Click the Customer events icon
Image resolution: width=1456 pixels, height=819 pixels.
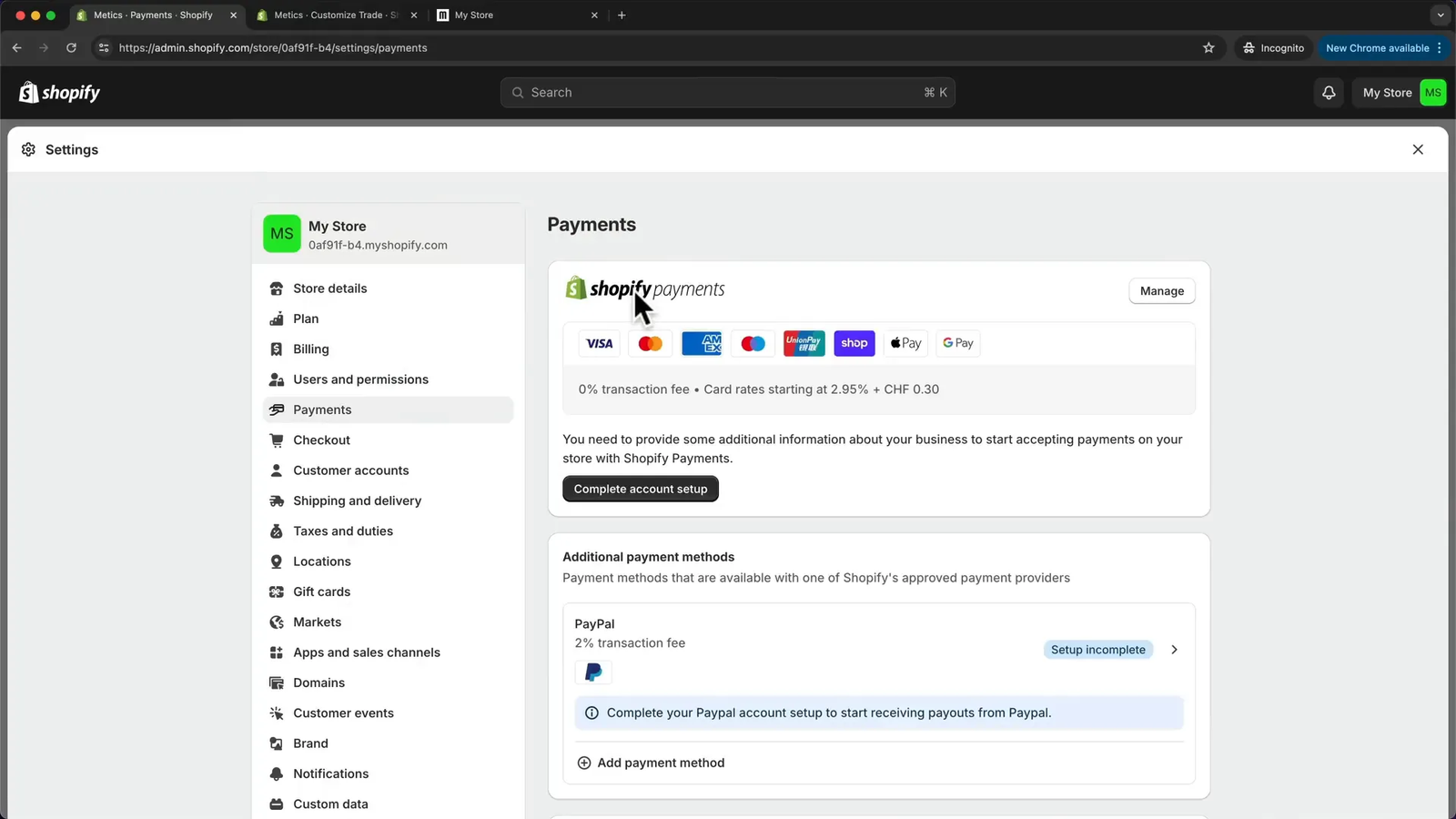(x=277, y=713)
